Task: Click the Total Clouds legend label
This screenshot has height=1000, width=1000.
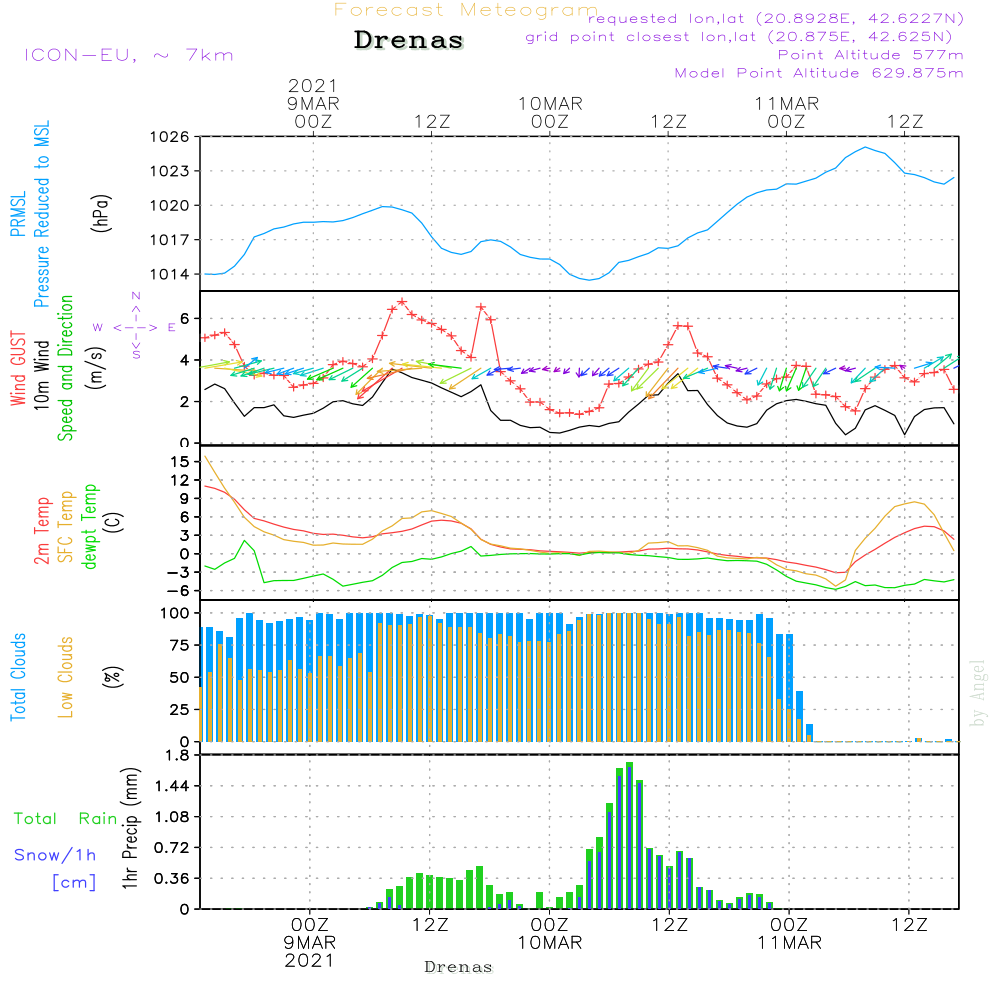Action: [x=19, y=676]
